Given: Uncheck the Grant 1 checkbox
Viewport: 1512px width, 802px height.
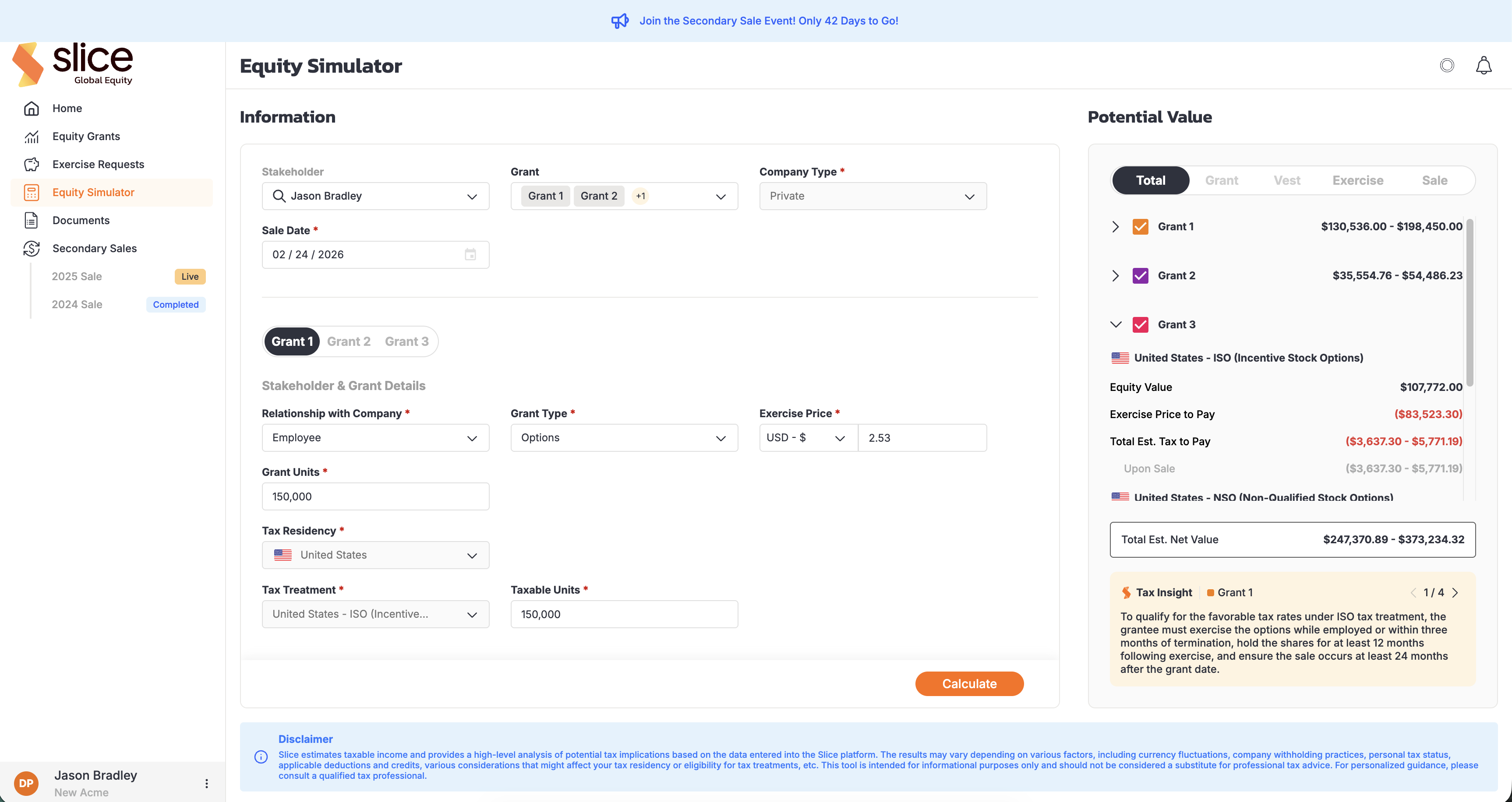Looking at the screenshot, I should point(1140,226).
